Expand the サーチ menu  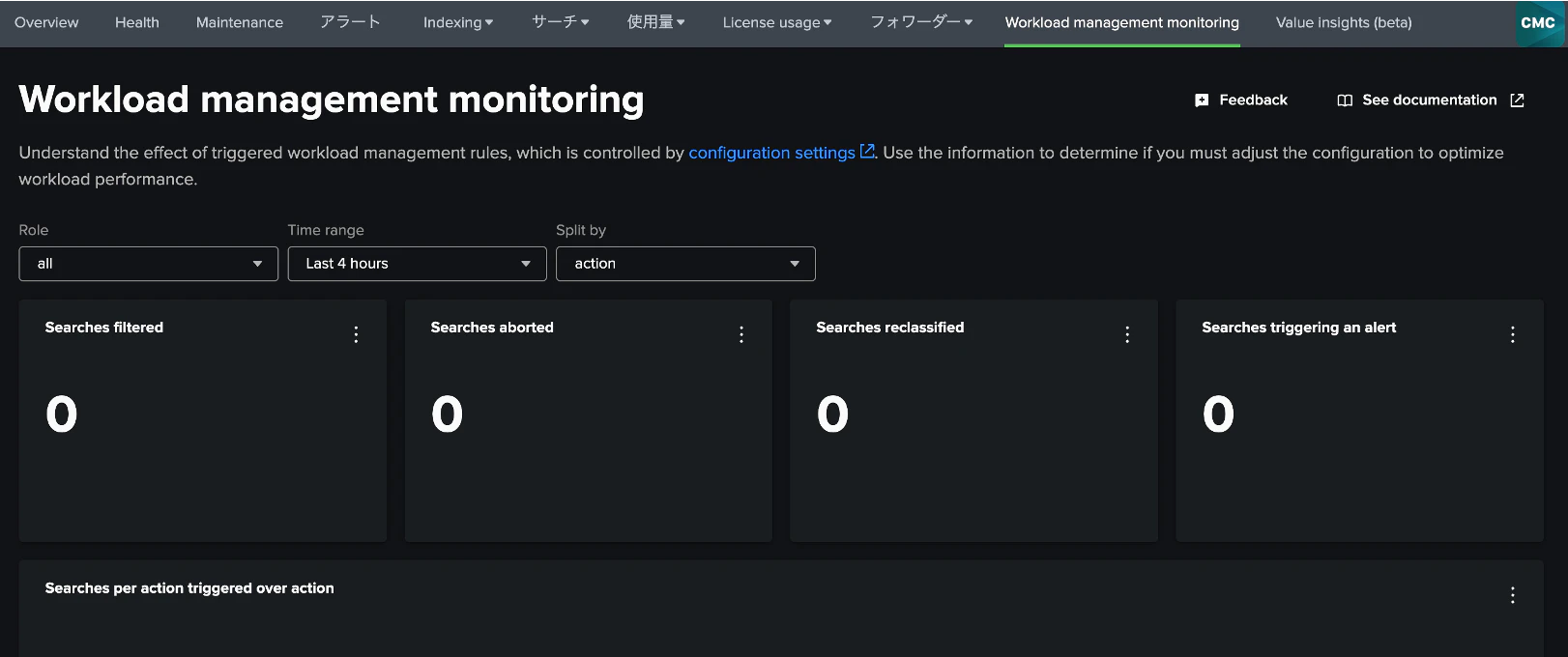click(x=561, y=22)
